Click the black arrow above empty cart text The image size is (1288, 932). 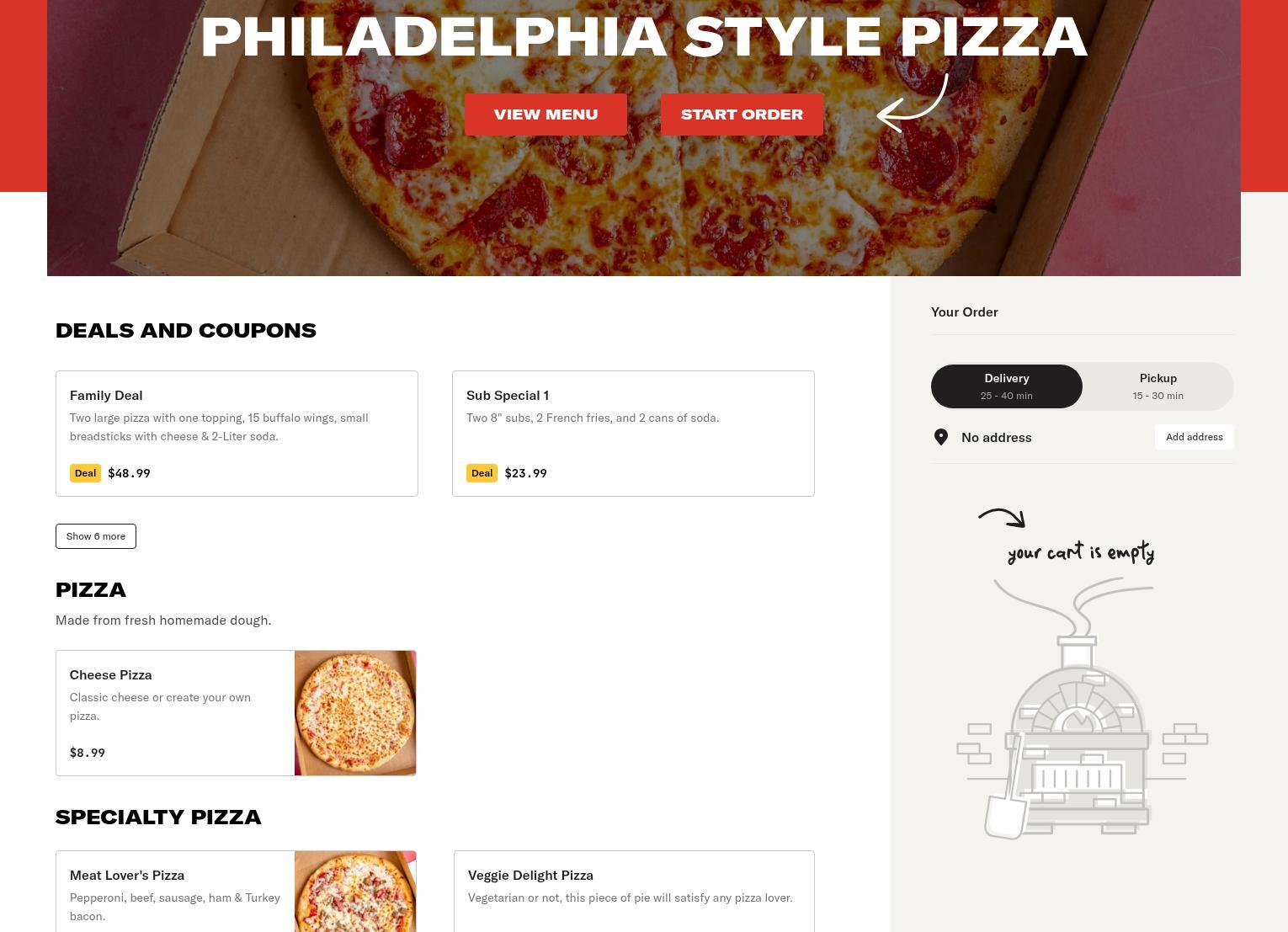click(x=1002, y=517)
